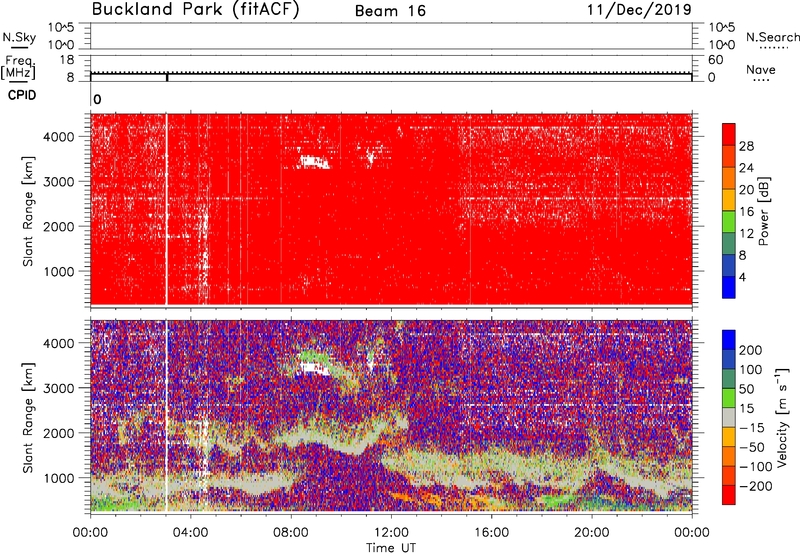Image resolution: width=800 pixels, height=554 pixels.
Task: Click the 'CPID' label
Action: (x=22, y=95)
